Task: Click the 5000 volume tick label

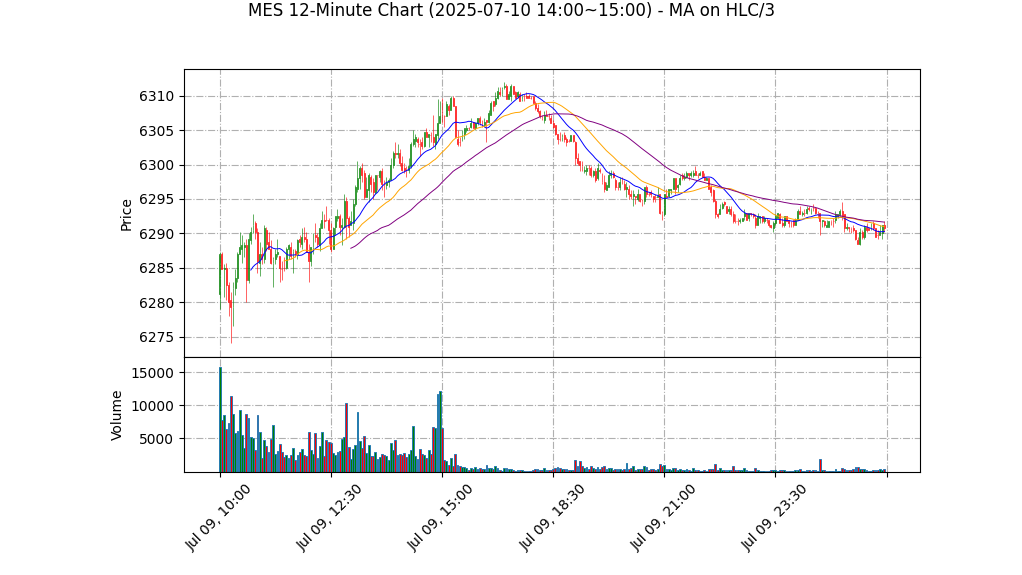Action: point(156,439)
